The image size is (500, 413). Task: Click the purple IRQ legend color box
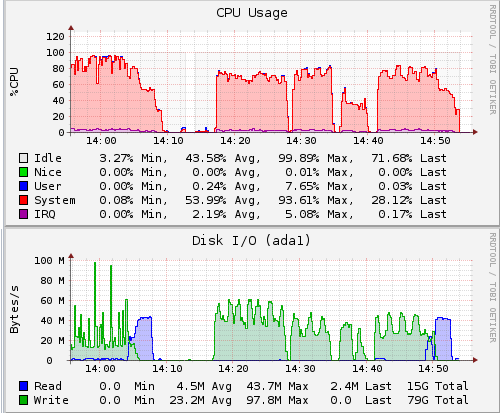pyautogui.click(x=23, y=214)
